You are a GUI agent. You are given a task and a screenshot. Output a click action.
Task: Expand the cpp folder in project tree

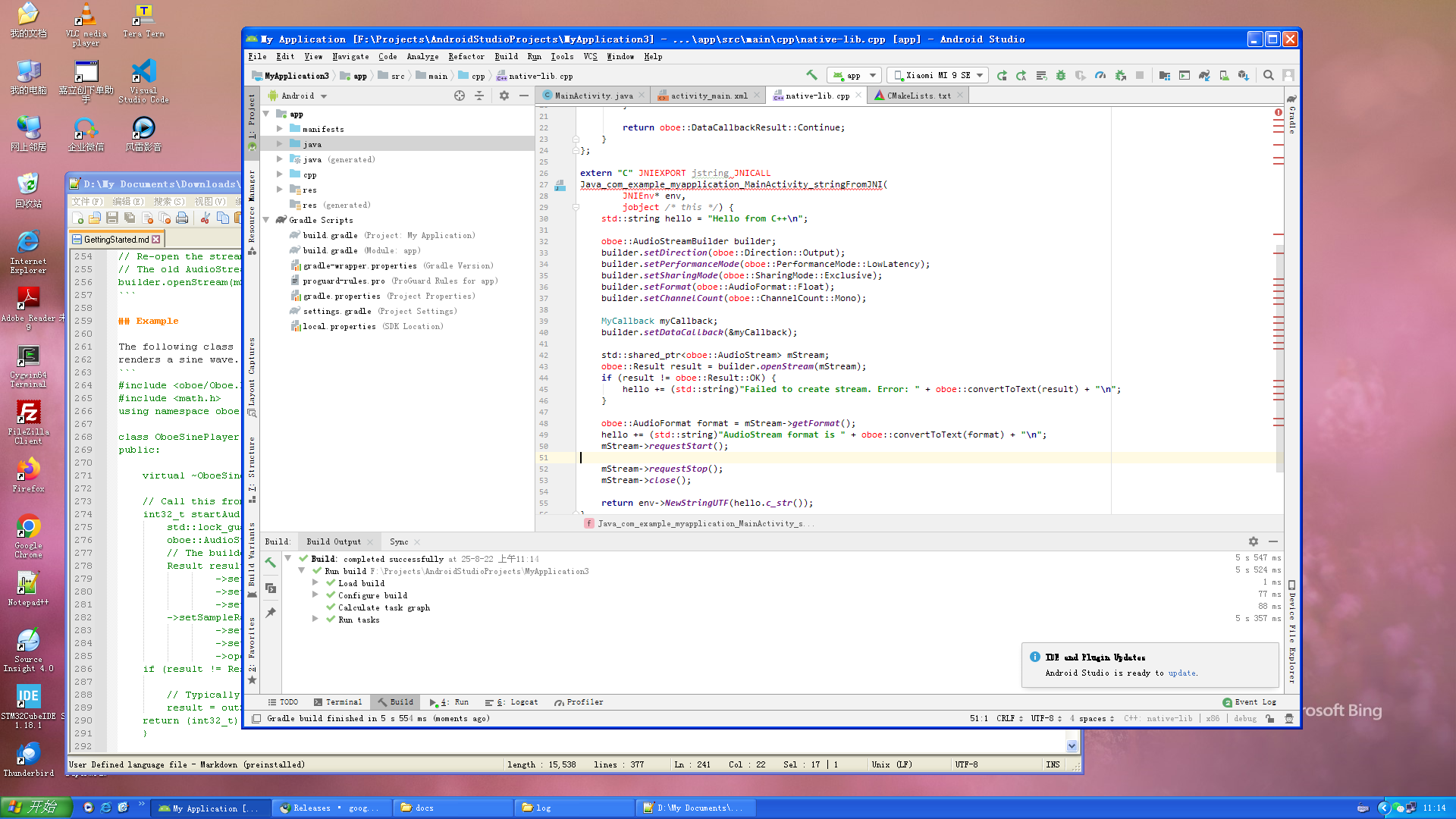(279, 174)
